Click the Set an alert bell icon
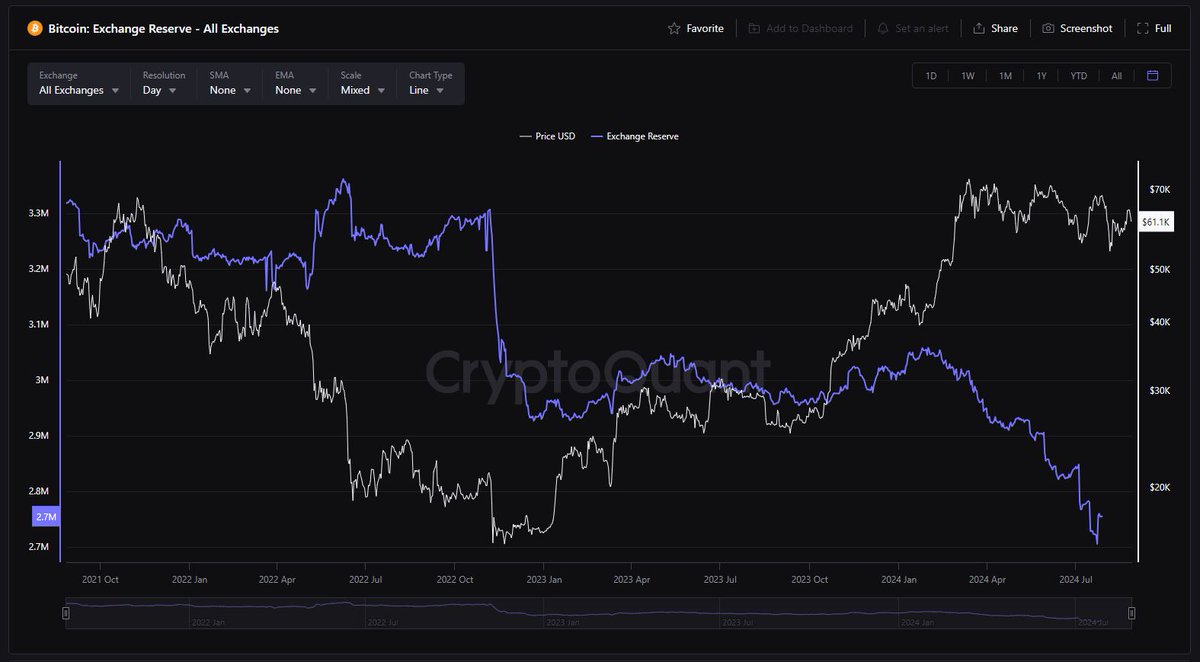 point(883,29)
